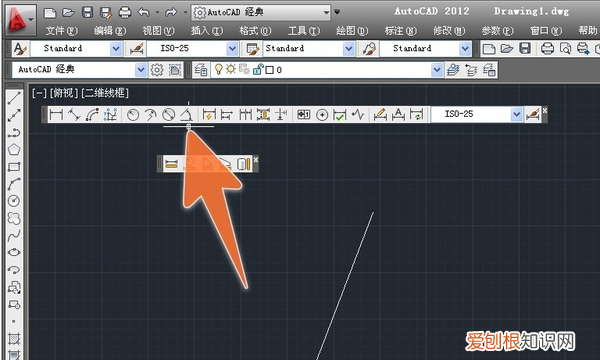Open the Multileader Style Standard dropdown
The height and width of the screenshot is (360, 600).
(465, 49)
